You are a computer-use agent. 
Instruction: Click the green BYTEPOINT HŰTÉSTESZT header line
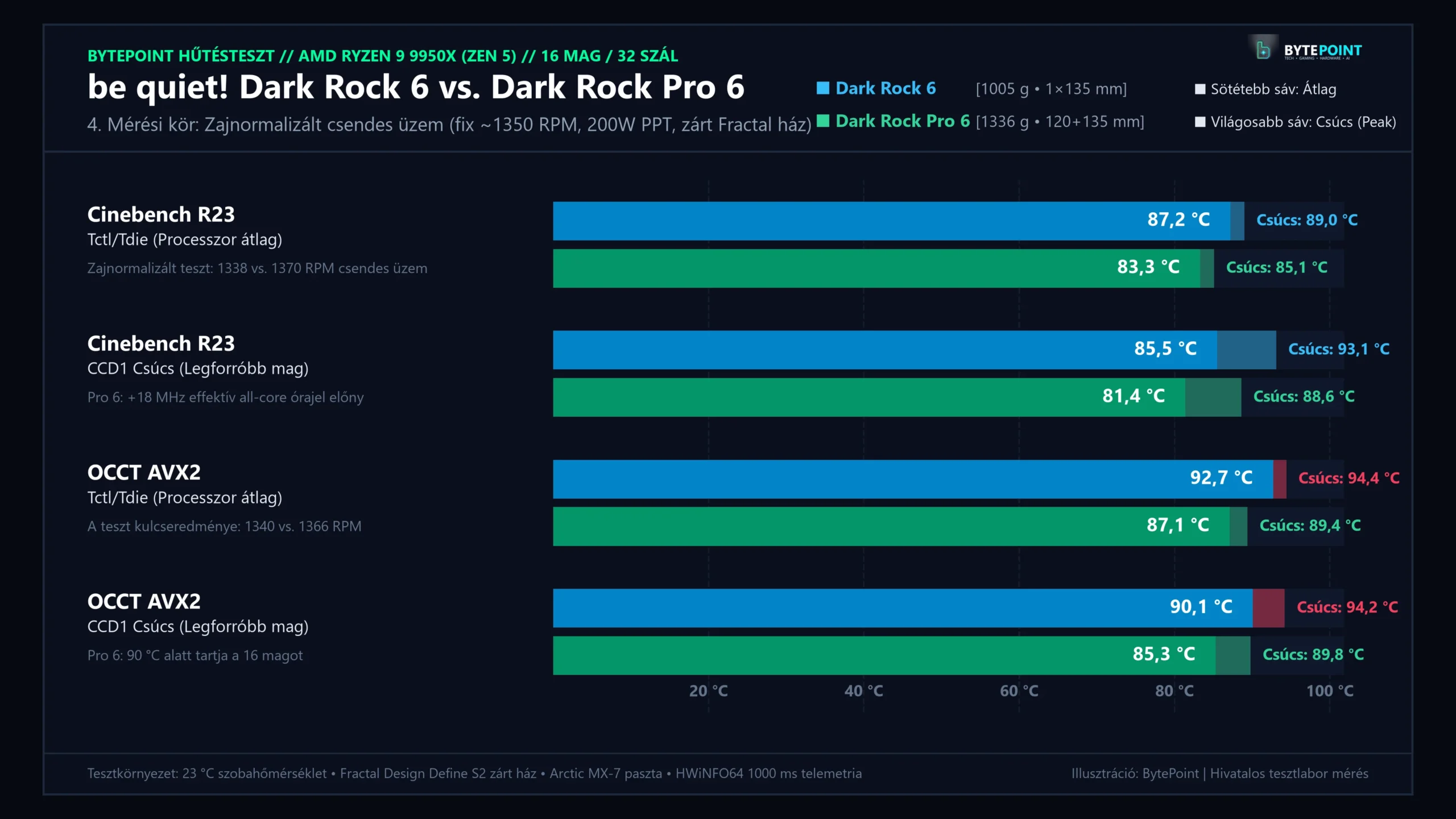382,56
